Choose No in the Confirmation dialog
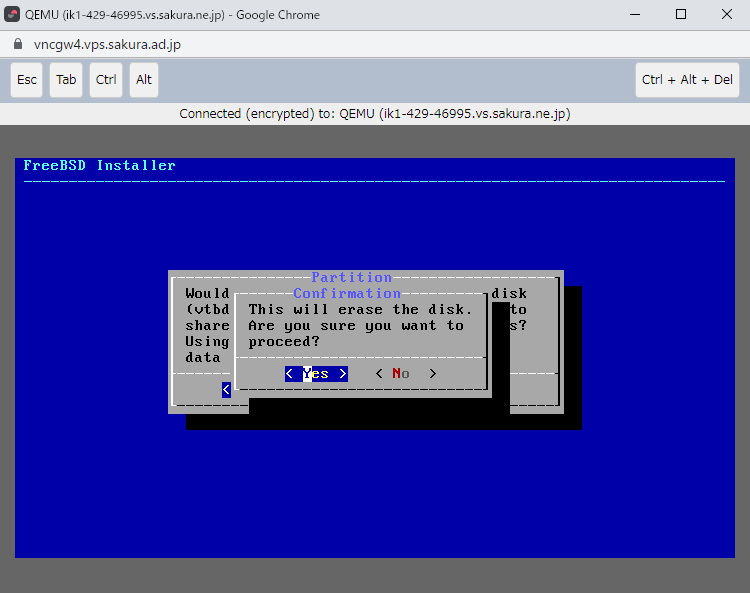 tap(405, 374)
